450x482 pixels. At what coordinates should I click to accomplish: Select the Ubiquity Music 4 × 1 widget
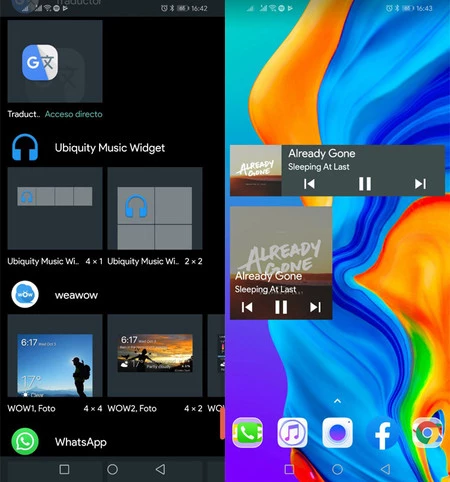pos(55,208)
